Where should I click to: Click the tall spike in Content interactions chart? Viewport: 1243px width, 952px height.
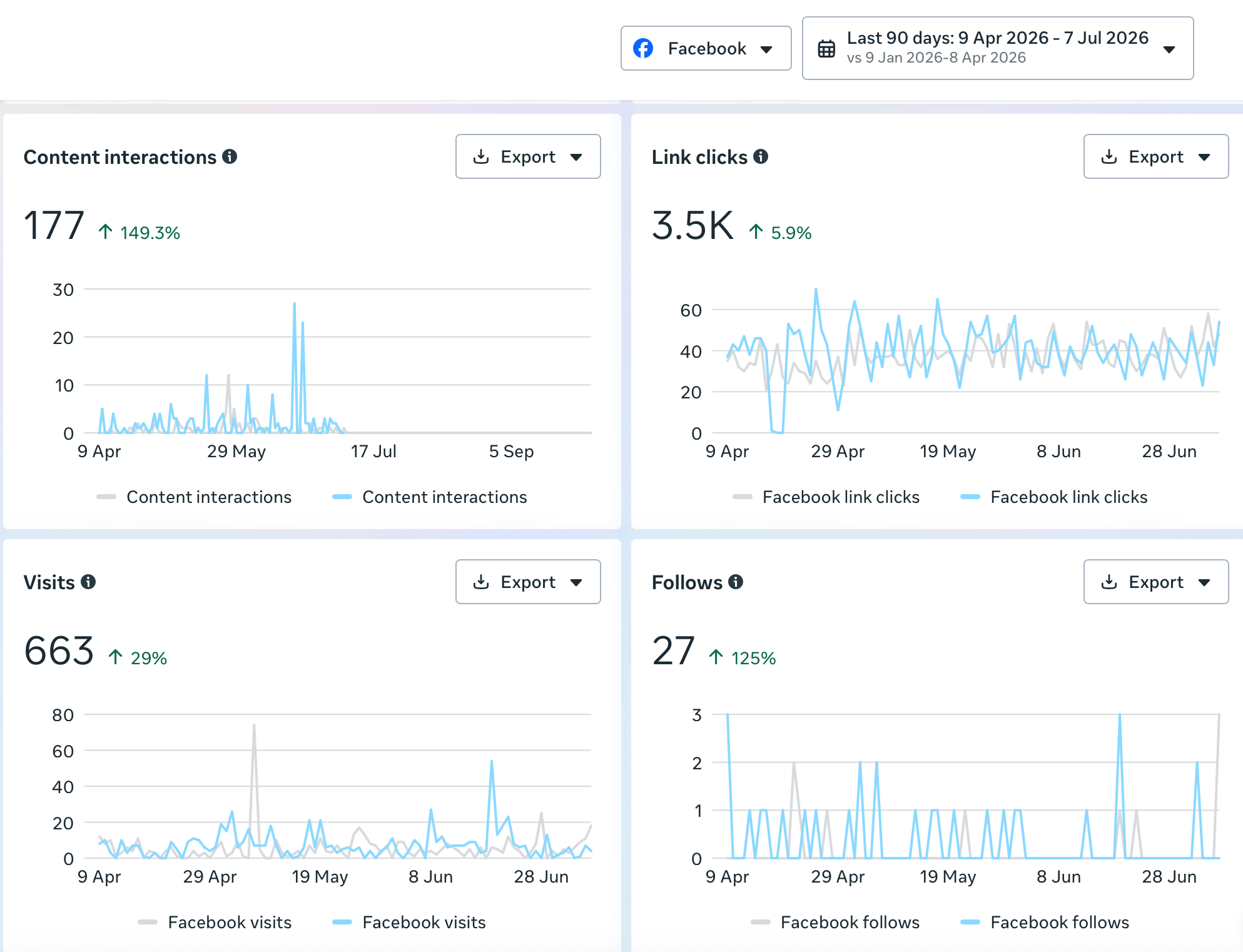[x=295, y=305]
